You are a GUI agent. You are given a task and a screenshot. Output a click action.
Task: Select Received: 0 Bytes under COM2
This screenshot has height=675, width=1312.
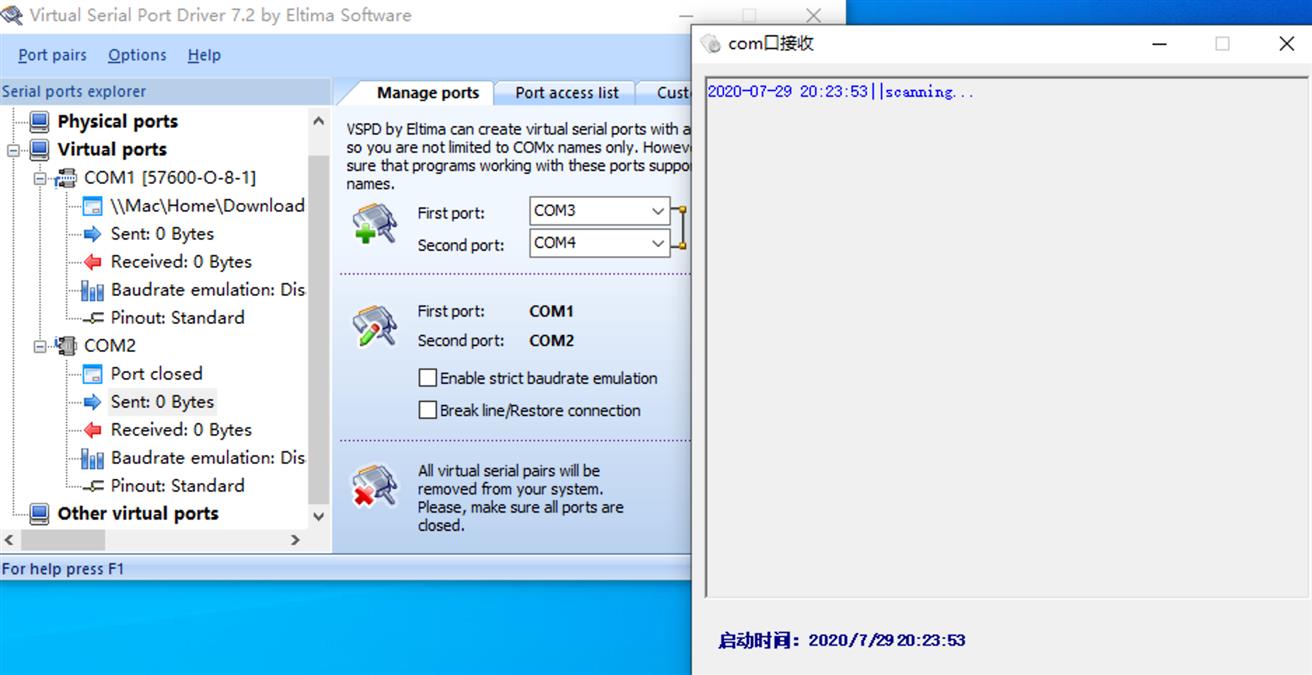(181, 429)
